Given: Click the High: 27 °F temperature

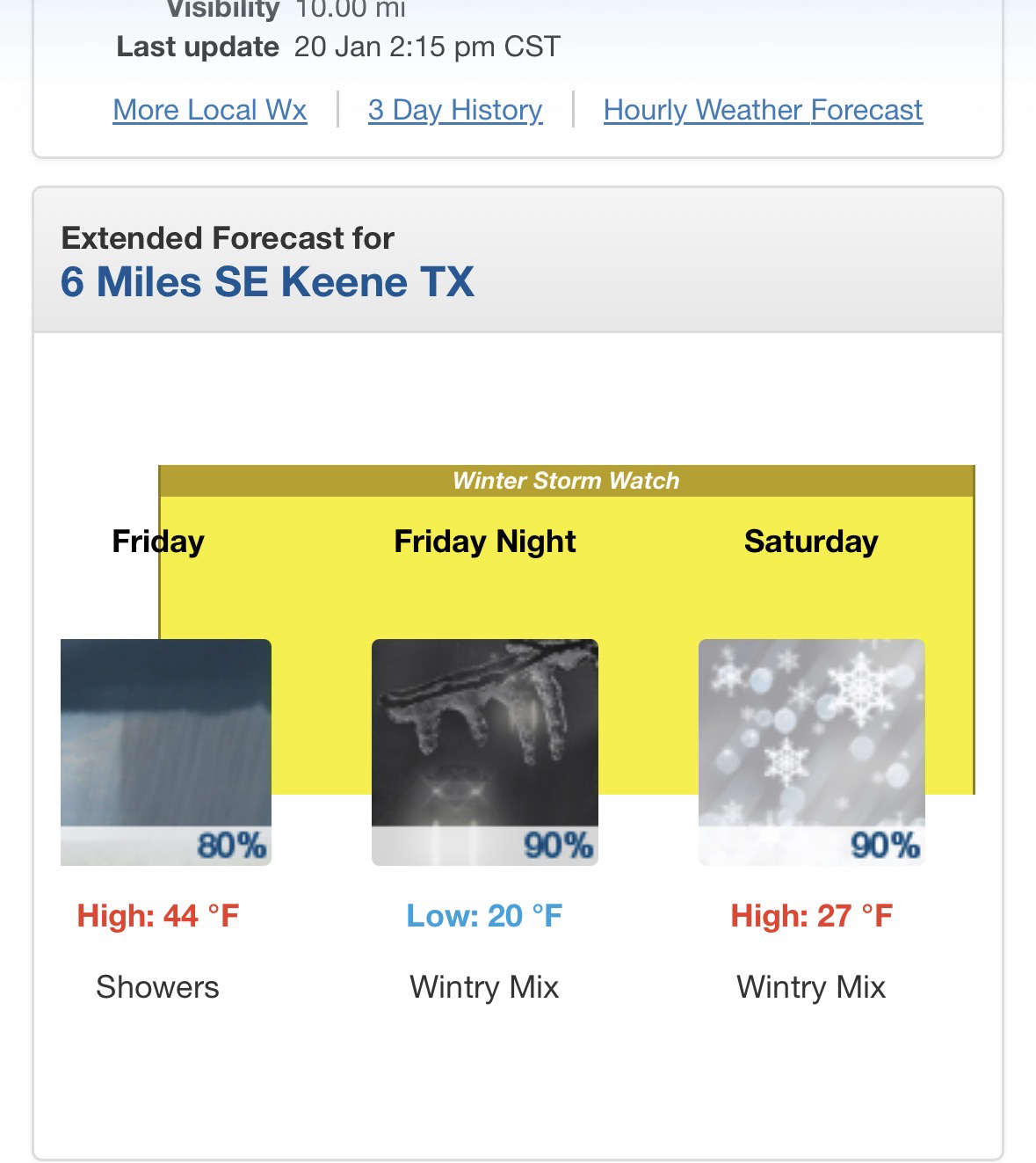Looking at the screenshot, I should pos(811,916).
